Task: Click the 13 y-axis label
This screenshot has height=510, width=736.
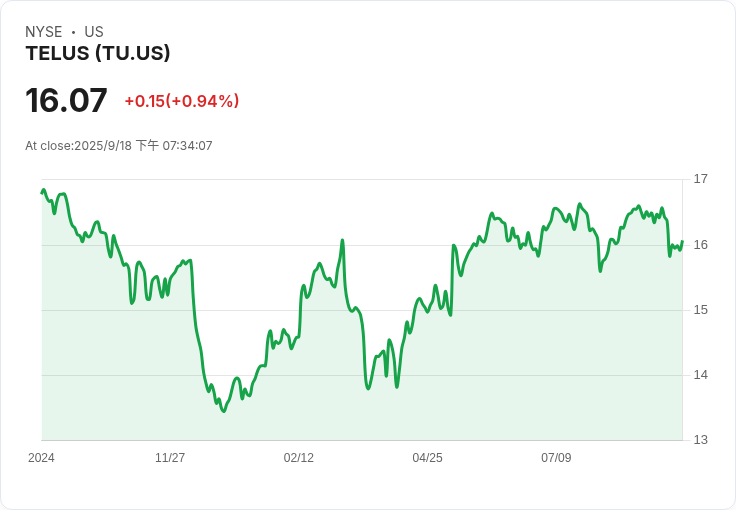Action: (700, 440)
